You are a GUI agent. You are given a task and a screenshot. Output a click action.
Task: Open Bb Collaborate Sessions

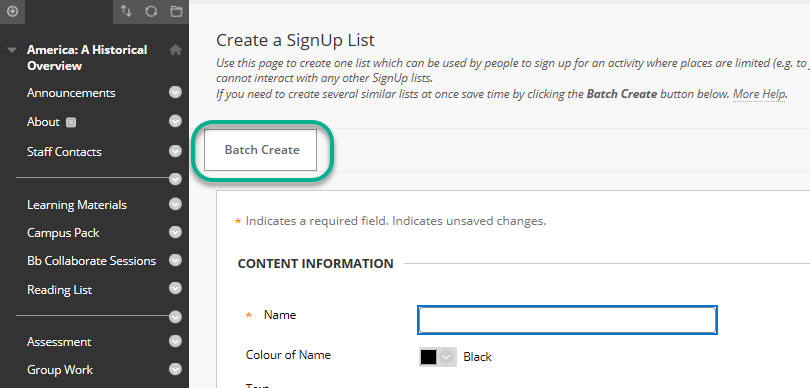click(x=91, y=261)
